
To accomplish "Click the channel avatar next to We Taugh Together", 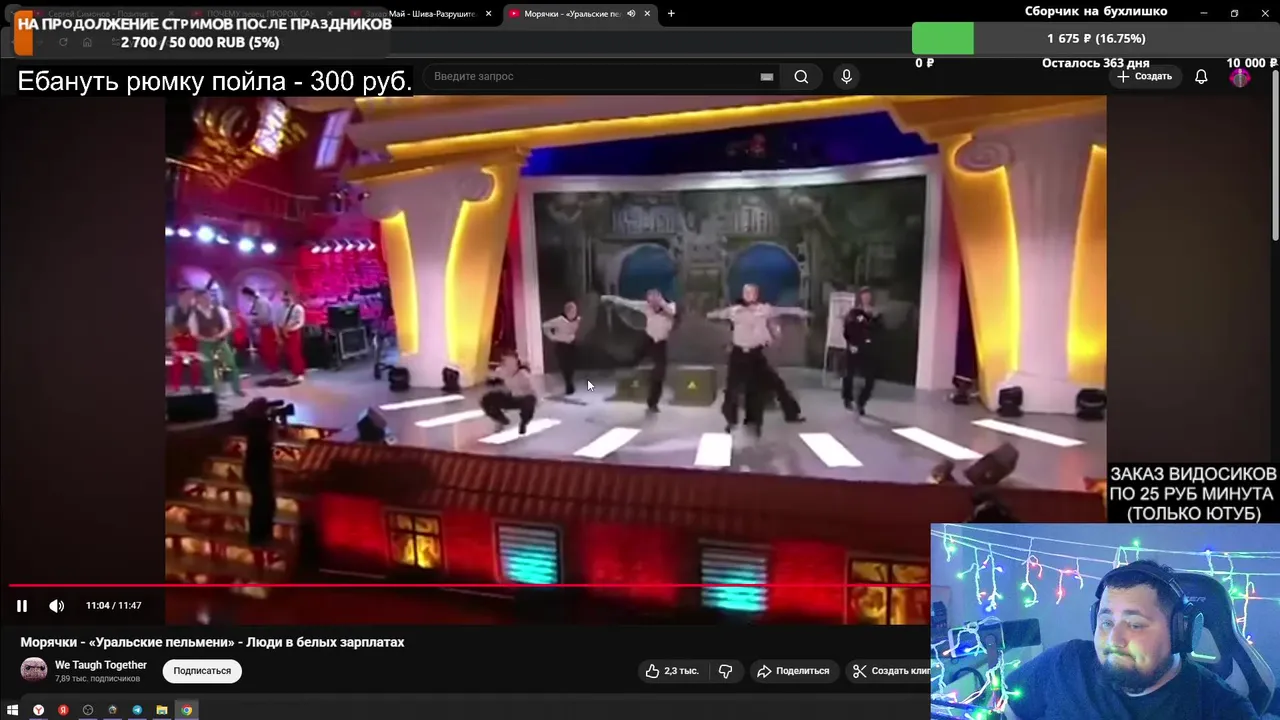I will pyautogui.click(x=34, y=670).
